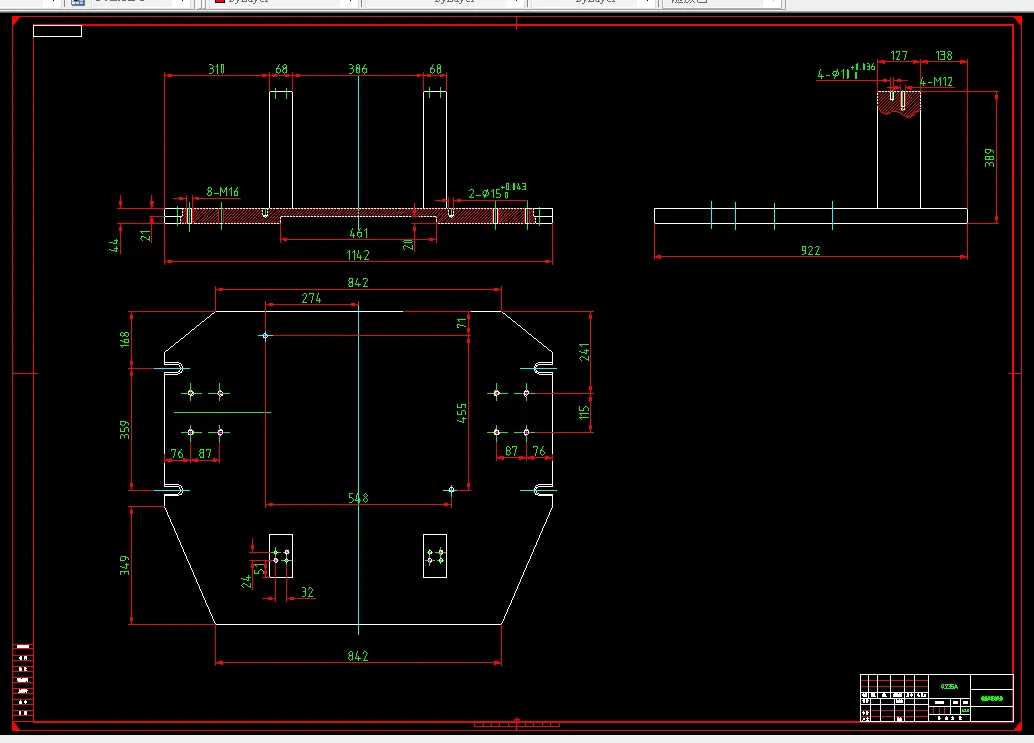Viewport: 1034px width, 743px height.
Task: Select the 548 dimension text
Action: click(x=358, y=498)
